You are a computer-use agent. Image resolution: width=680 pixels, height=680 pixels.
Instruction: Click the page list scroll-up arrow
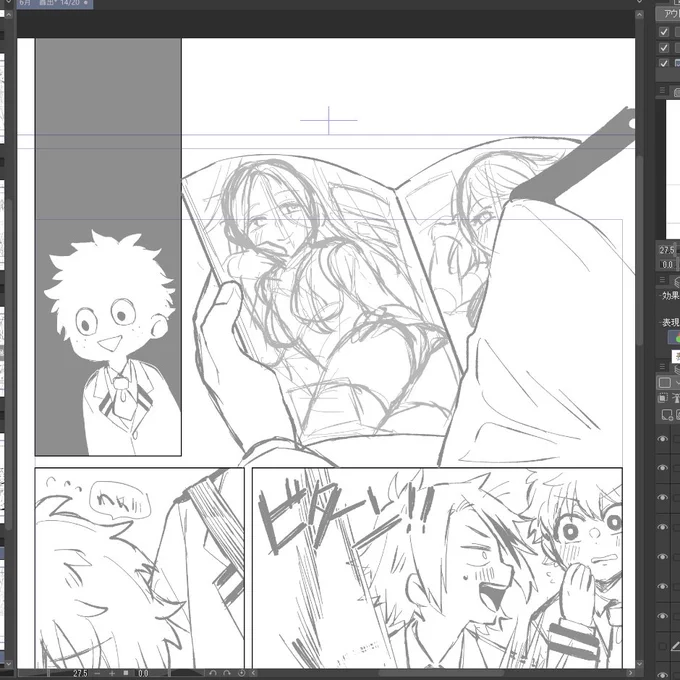8,14
